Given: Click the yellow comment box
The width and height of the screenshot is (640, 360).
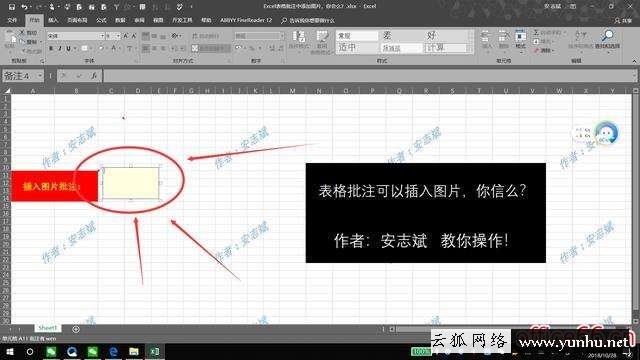Looking at the screenshot, I should [x=131, y=183].
